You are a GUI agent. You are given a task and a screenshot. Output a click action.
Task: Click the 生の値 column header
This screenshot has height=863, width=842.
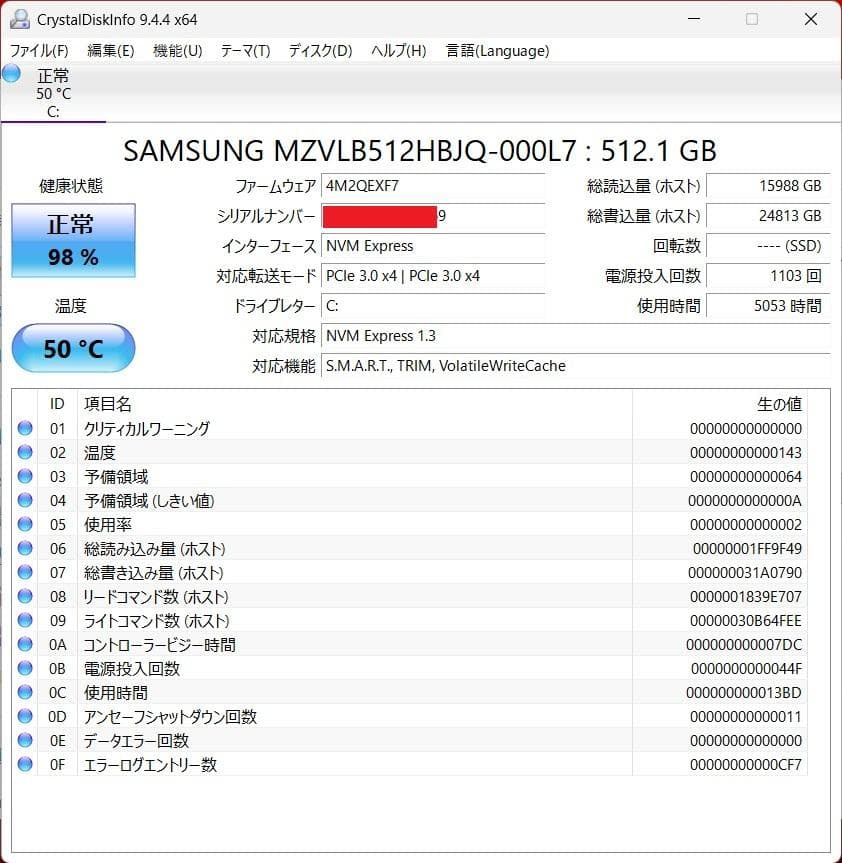pos(780,404)
